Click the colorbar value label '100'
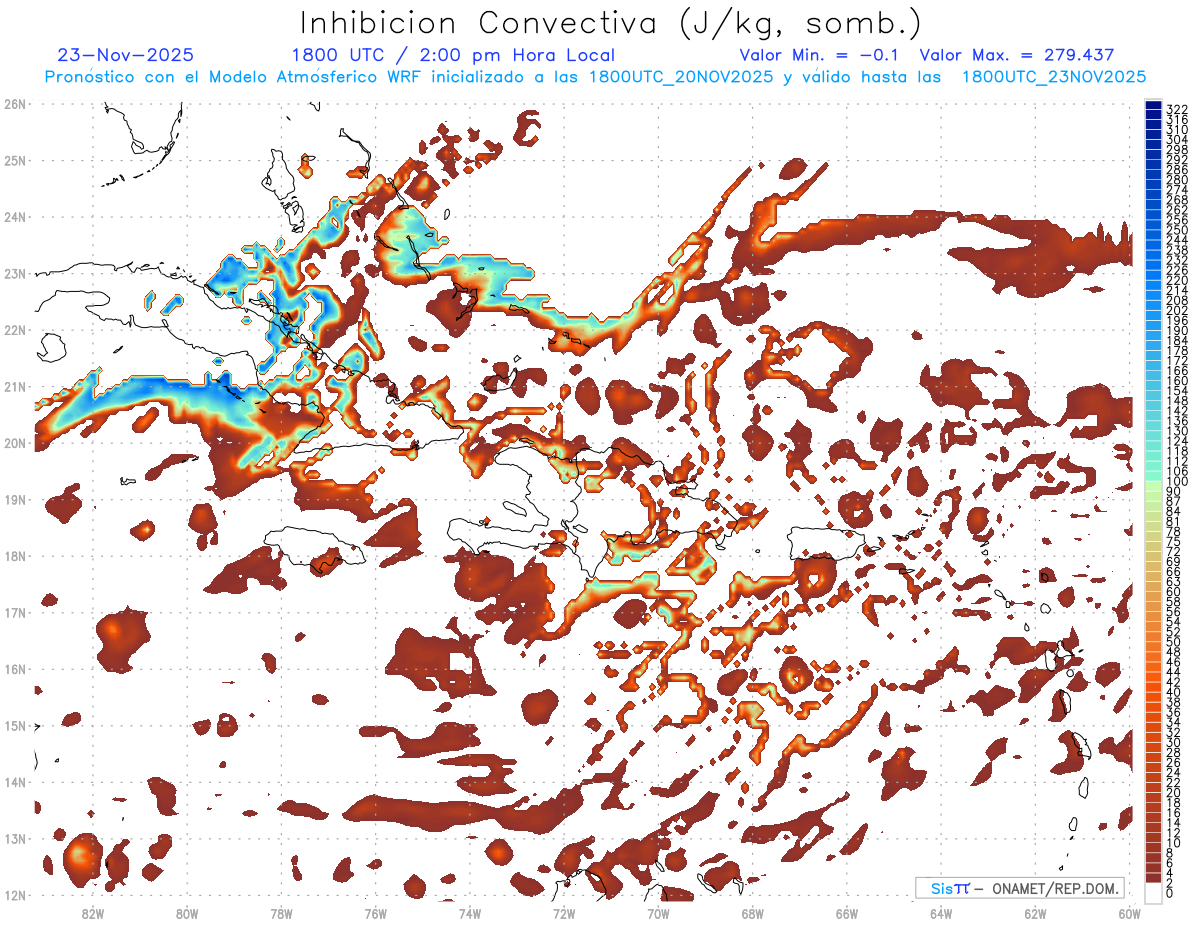 pos(1176,482)
